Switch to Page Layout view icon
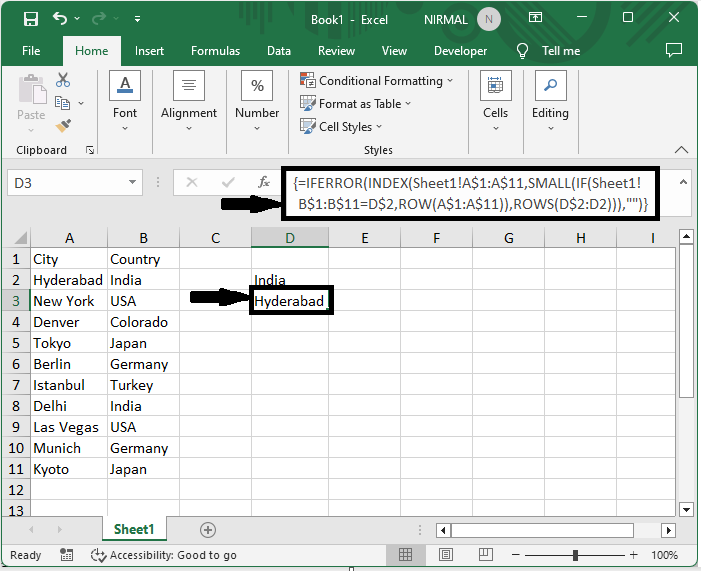This screenshot has height=571, width=701. pyautogui.click(x=445, y=555)
